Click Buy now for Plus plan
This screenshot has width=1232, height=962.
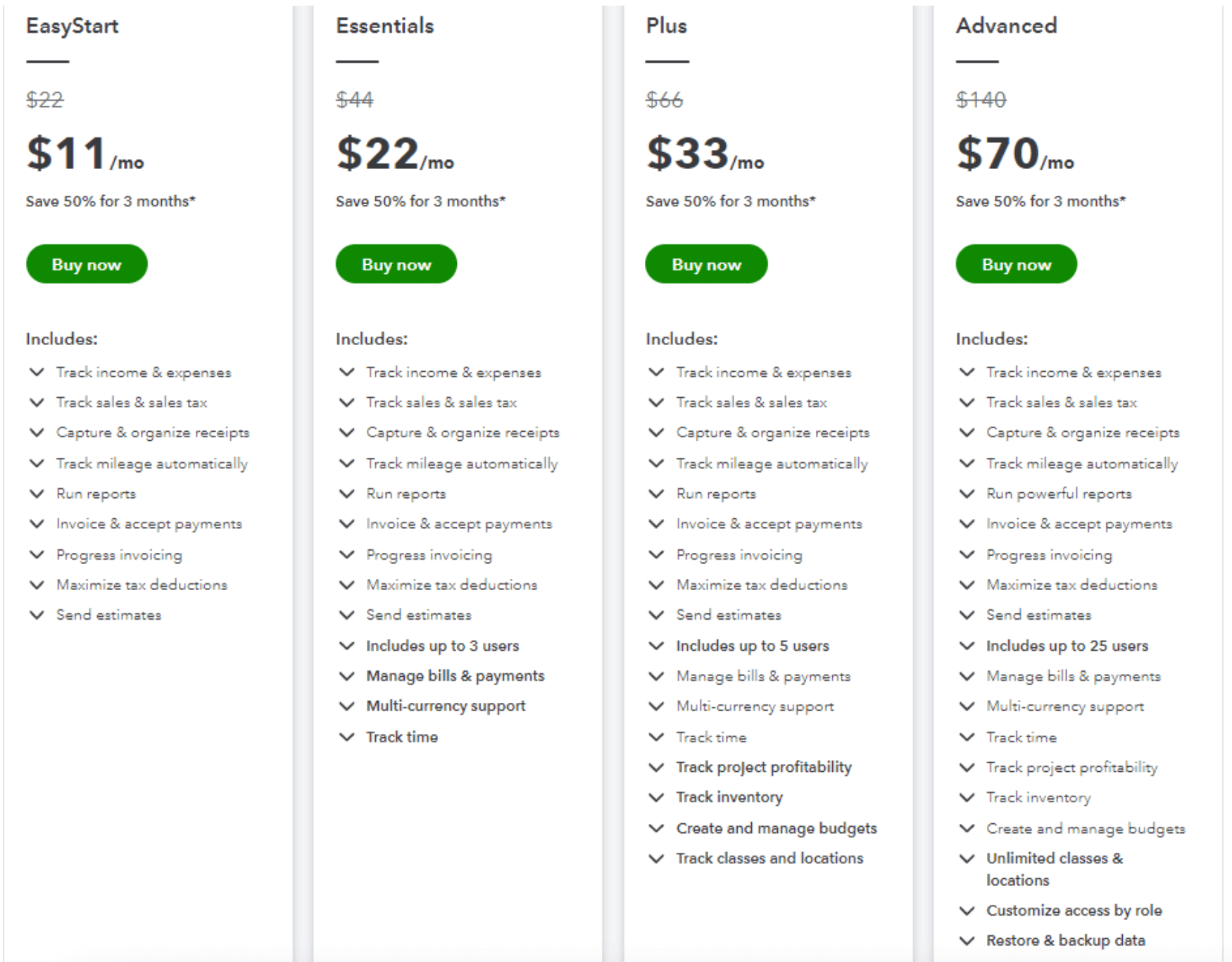click(x=706, y=264)
